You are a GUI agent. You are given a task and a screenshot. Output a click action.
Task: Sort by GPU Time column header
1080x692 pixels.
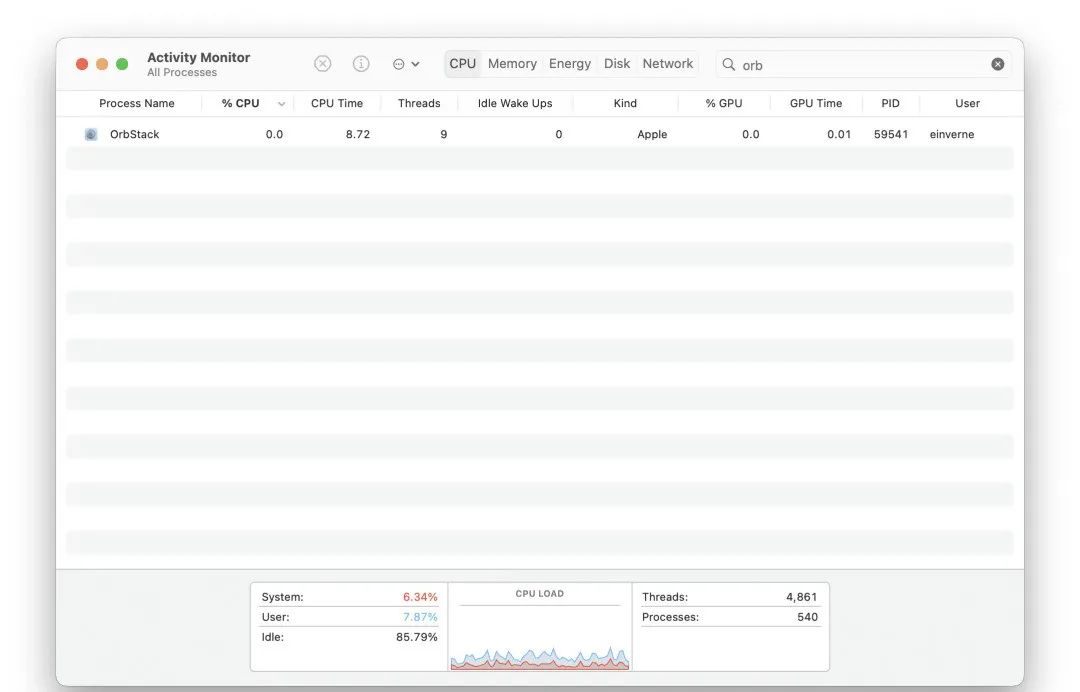click(816, 103)
